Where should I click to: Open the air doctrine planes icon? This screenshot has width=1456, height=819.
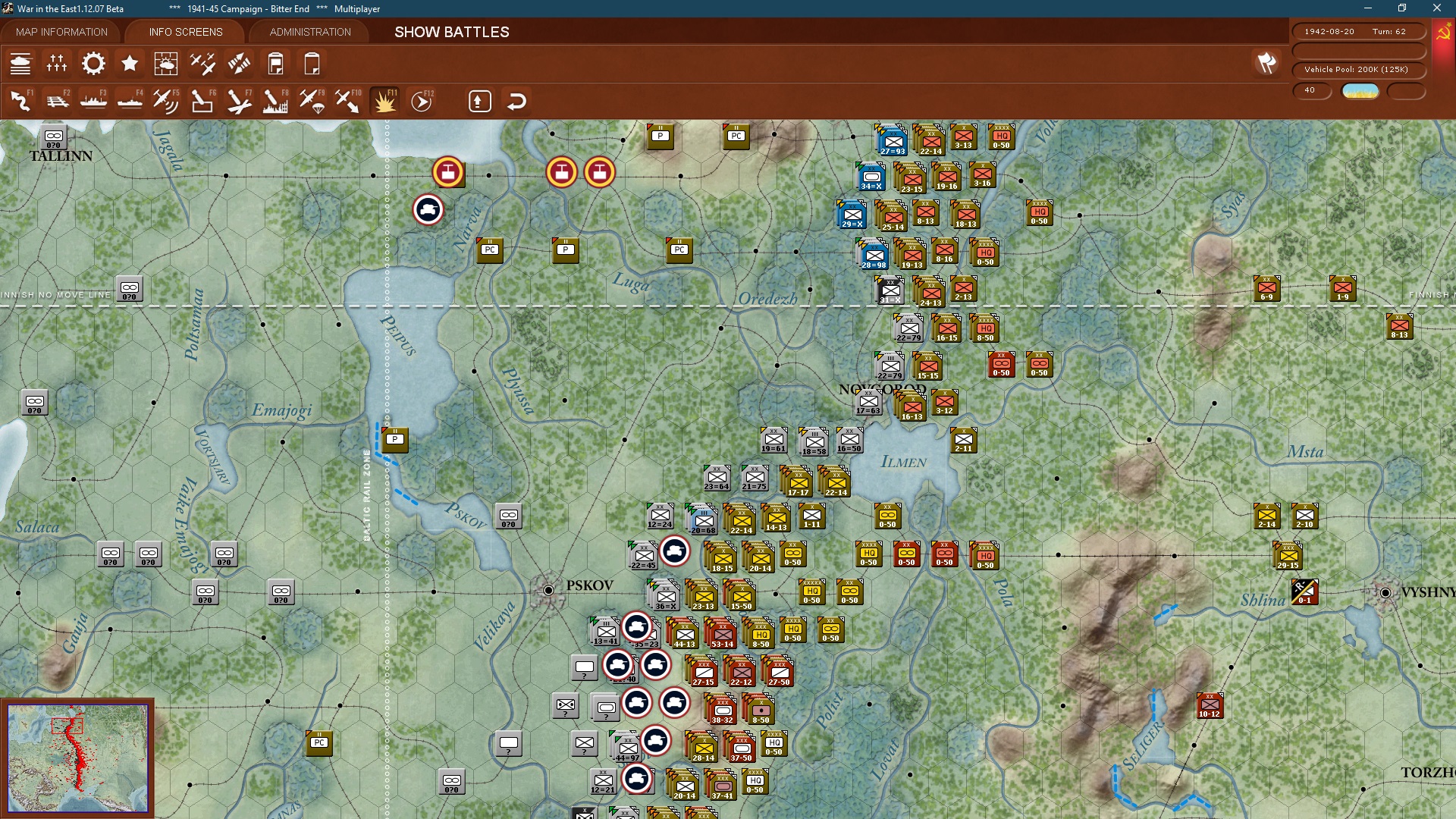[x=202, y=64]
